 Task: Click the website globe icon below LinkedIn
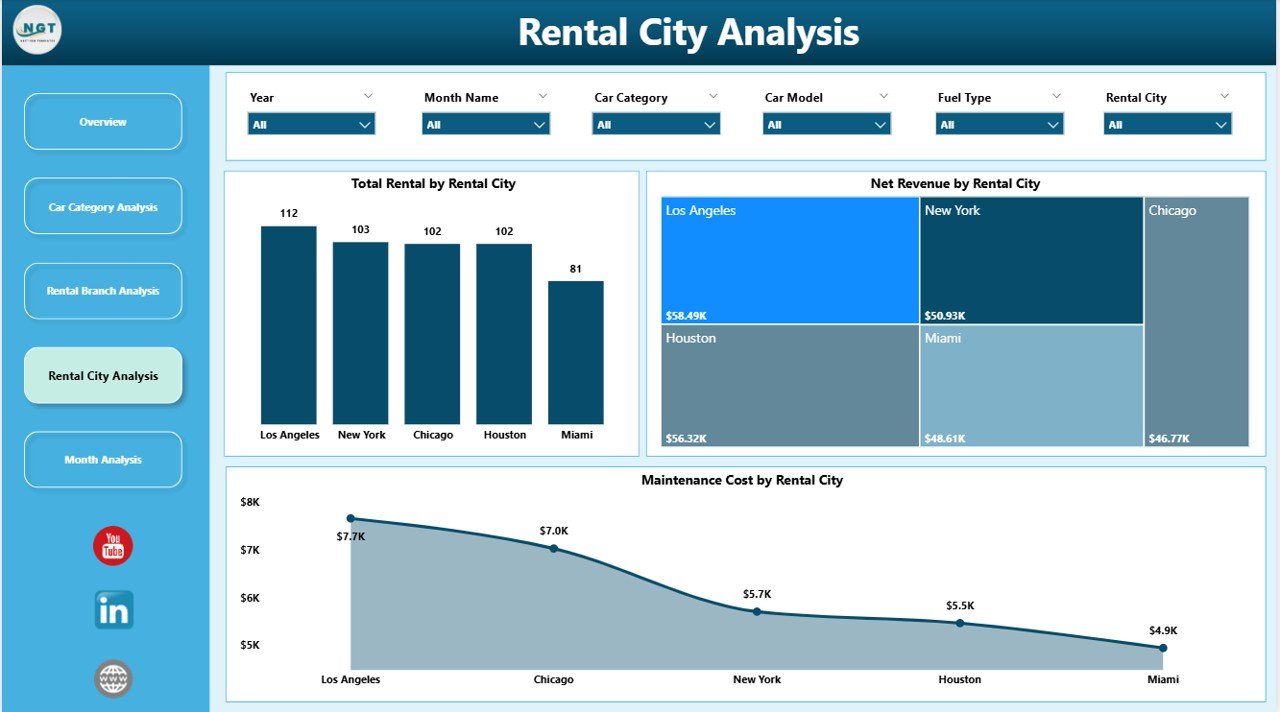112,678
